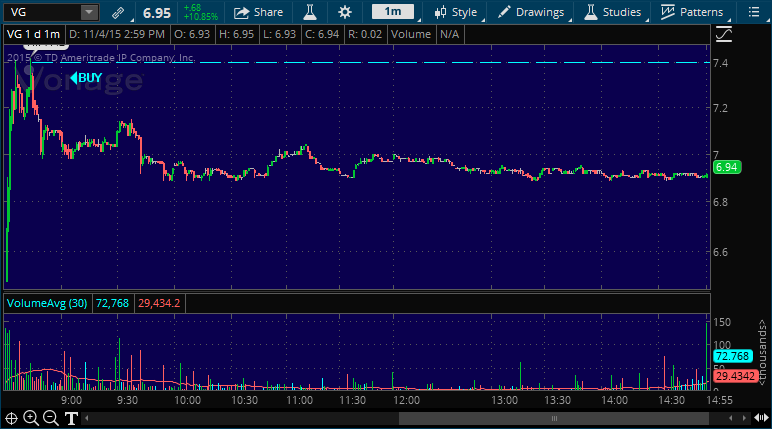Image resolution: width=772 pixels, height=429 pixels.
Task: Open the symbol link chain icon
Action: pyautogui.click(x=118, y=12)
